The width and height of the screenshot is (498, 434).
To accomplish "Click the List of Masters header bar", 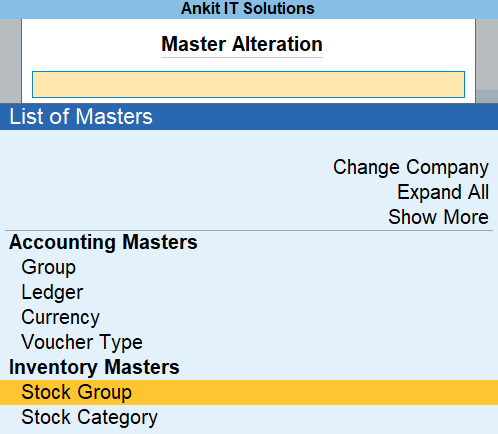I will tap(249, 117).
